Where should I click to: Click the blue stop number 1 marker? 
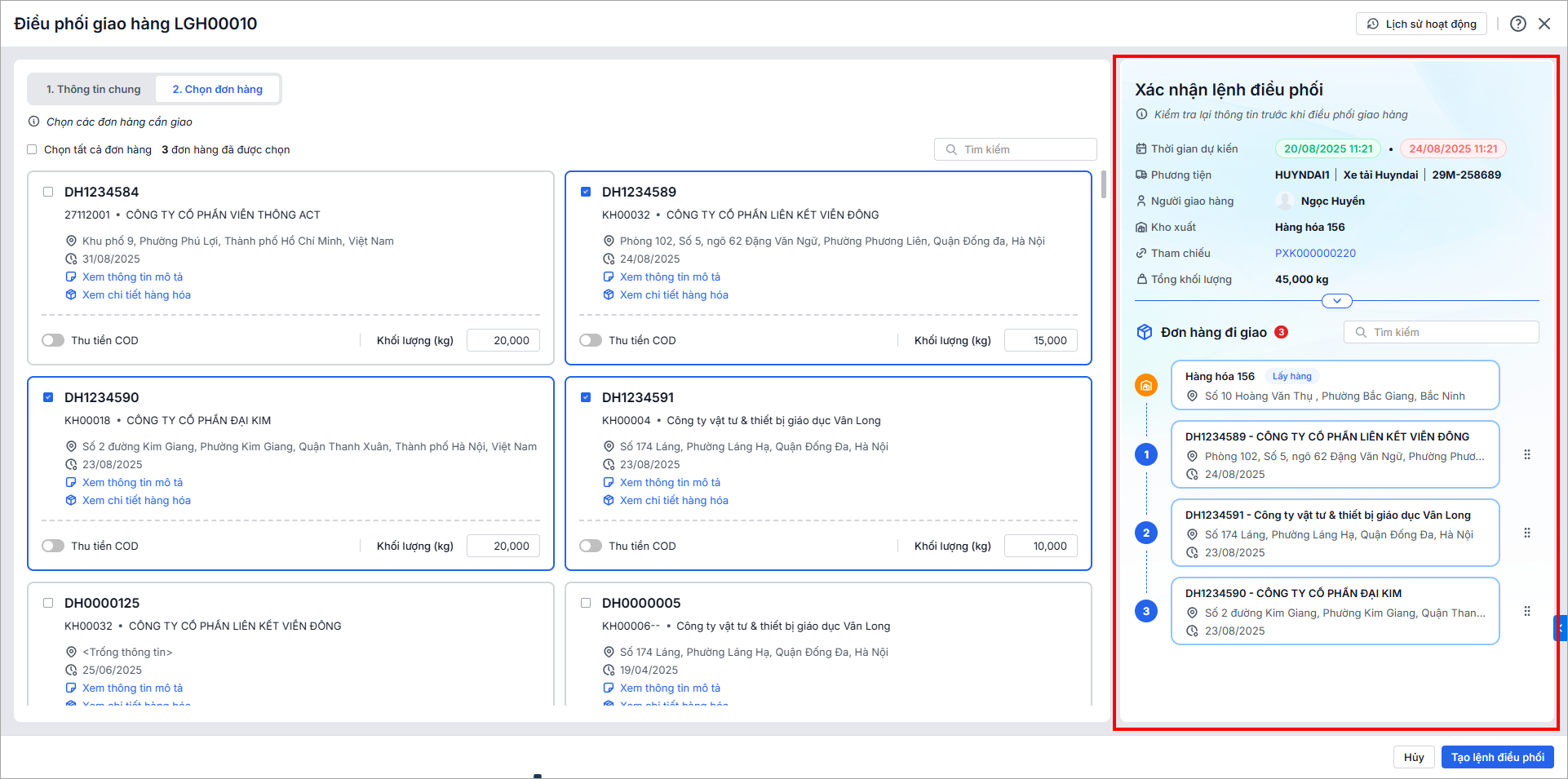click(x=1146, y=455)
